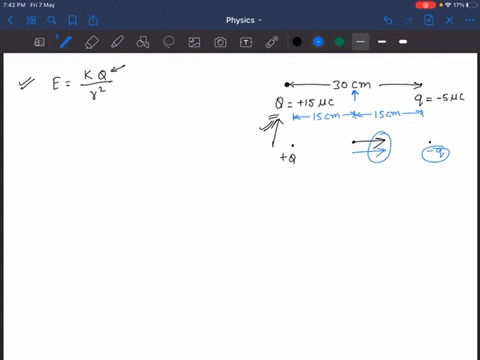Undo the last stroke
Image resolution: width=480 pixels, height=360 pixels.
(x=388, y=21)
